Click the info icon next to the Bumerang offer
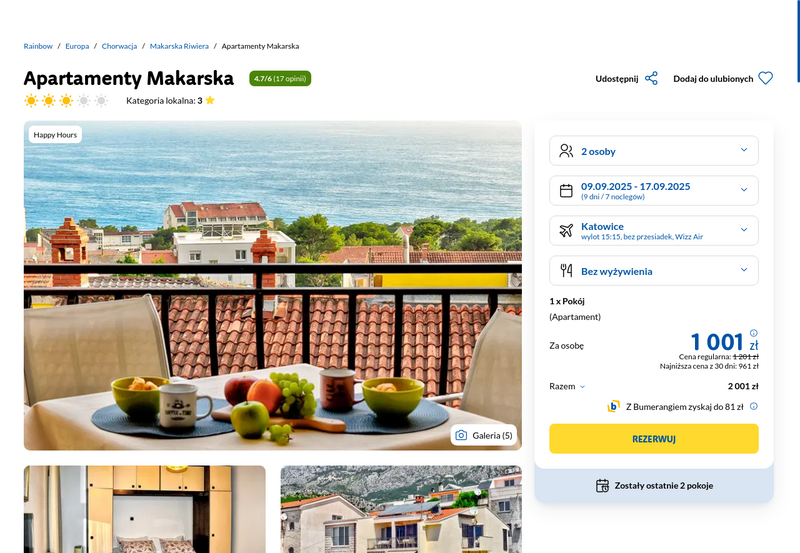The image size is (800, 553). point(754,407)
